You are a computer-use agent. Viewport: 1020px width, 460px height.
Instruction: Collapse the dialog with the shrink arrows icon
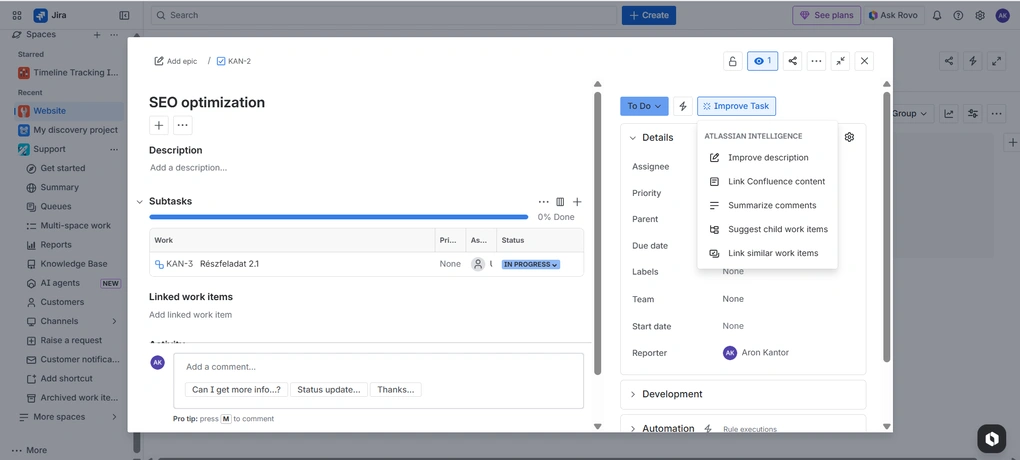coord(840,61)
